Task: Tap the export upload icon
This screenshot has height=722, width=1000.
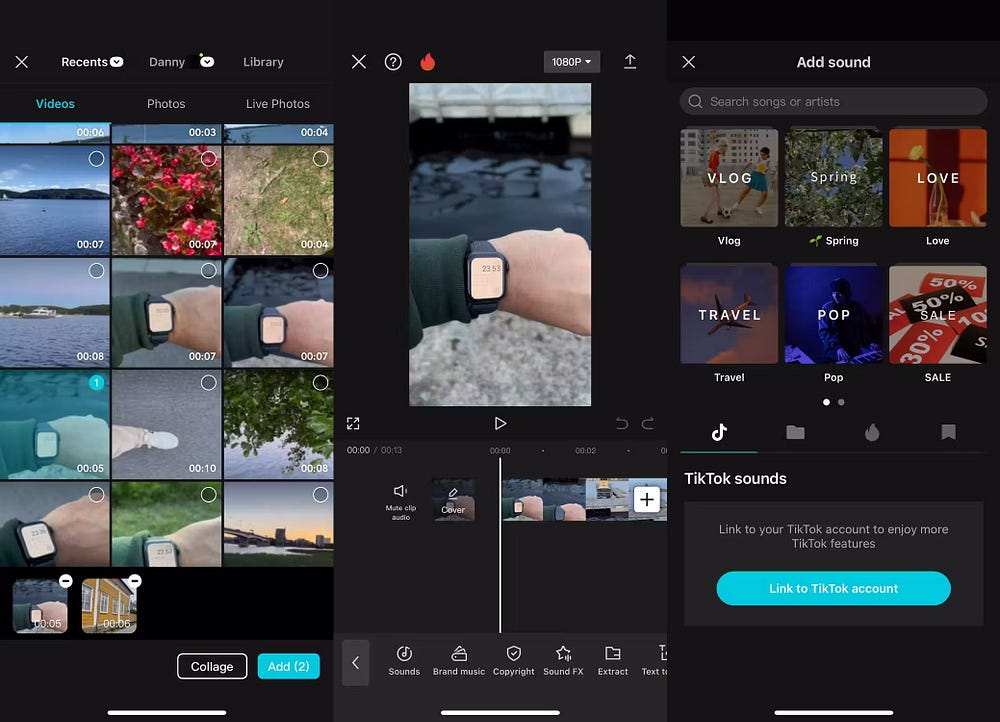Action: tap(630, 62)
